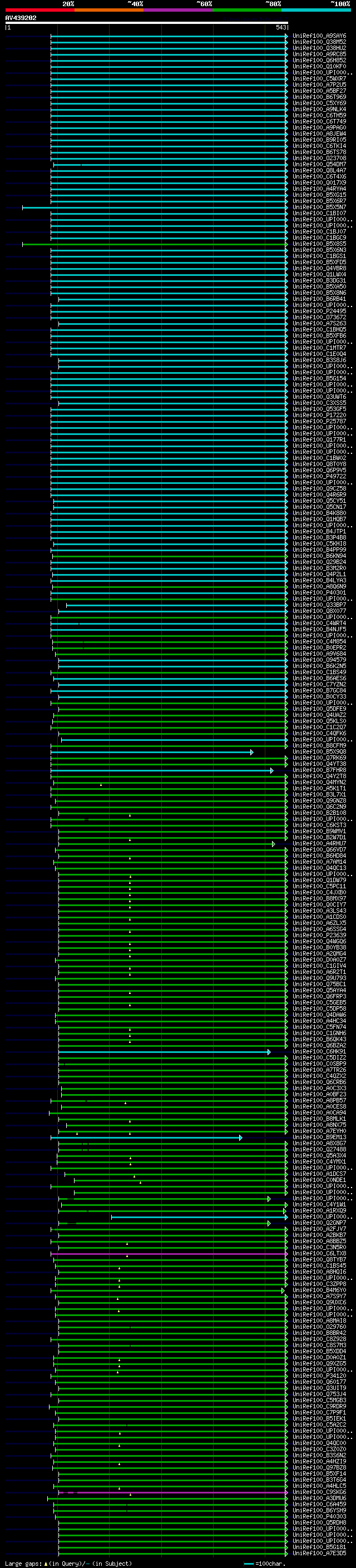Click the cyan alignment bar for UniRef100_C6HK91

tap(164, 1052)
